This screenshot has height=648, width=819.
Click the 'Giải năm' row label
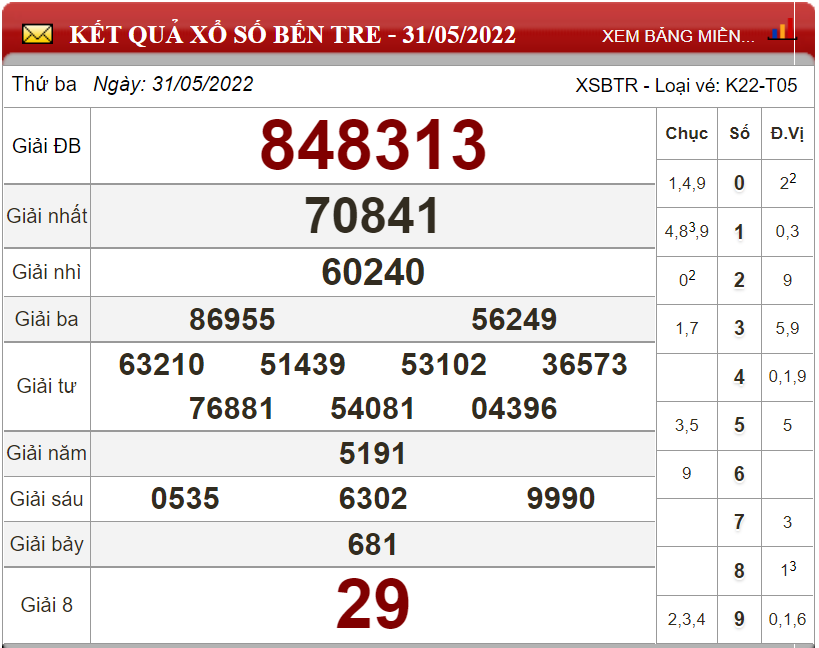(46, 453)
